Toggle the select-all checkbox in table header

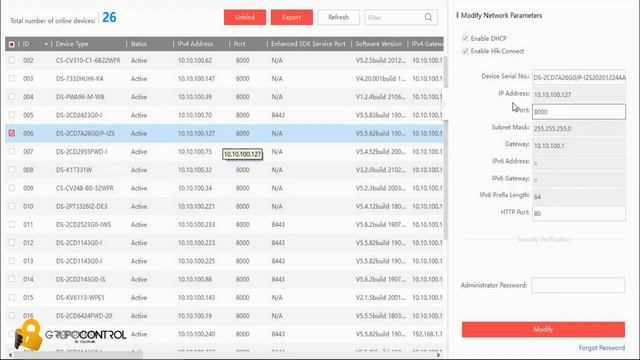pos(12,44)
